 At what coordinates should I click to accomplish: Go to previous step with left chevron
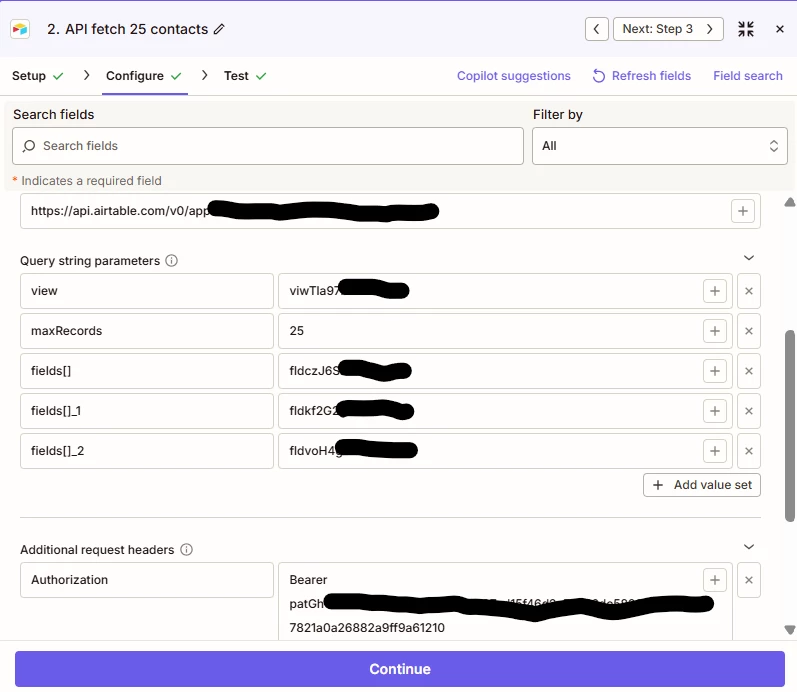(x=597, y=29)
